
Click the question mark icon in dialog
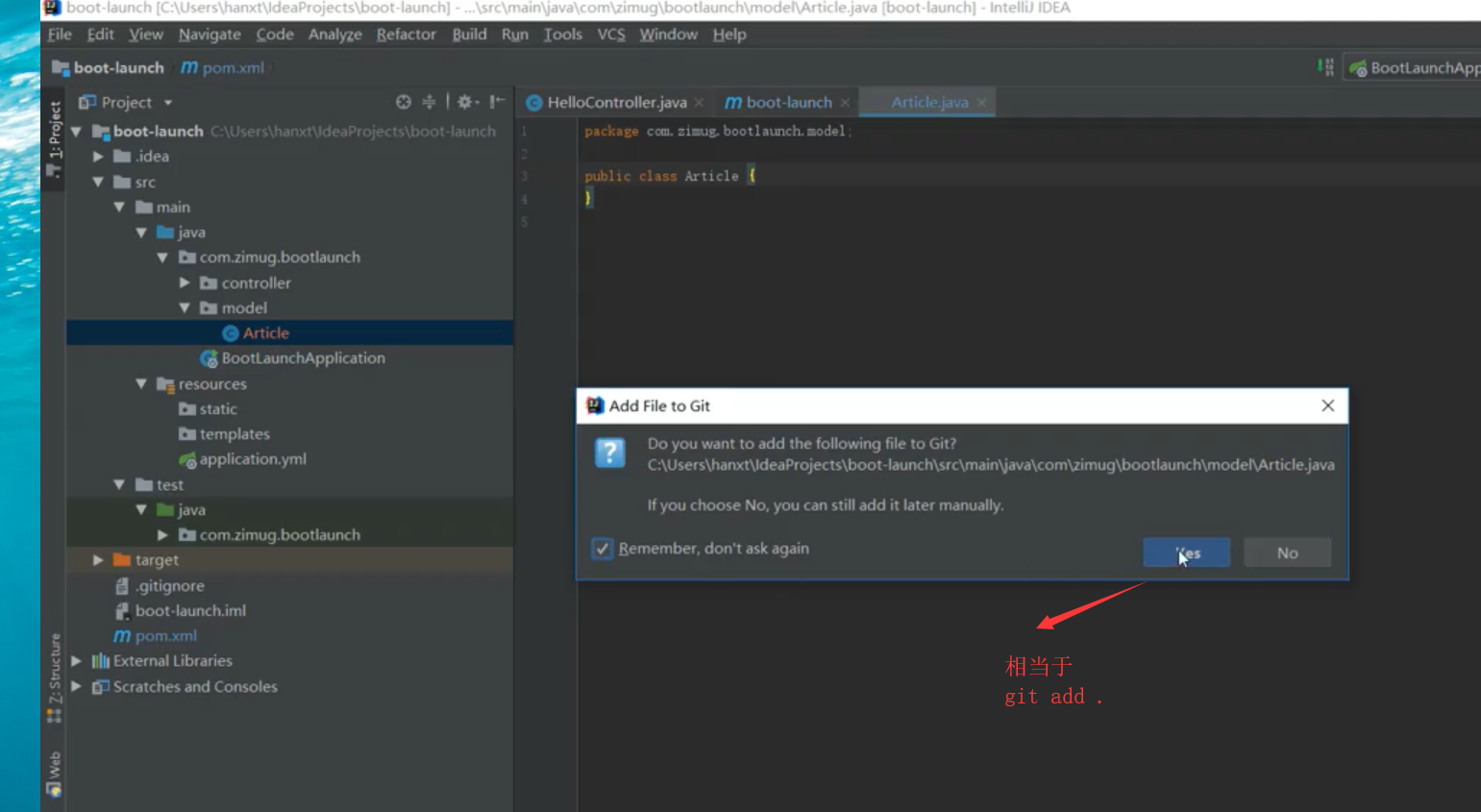pyautogui.click(x=610, y=453)
